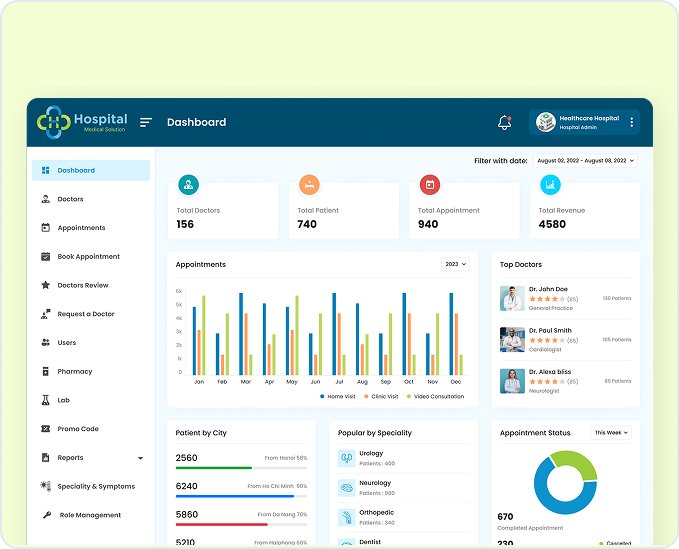This screenshot has height=549, width=679.
Task: Click the Total Doctors teal icon
Action: [x=188, y=185]
